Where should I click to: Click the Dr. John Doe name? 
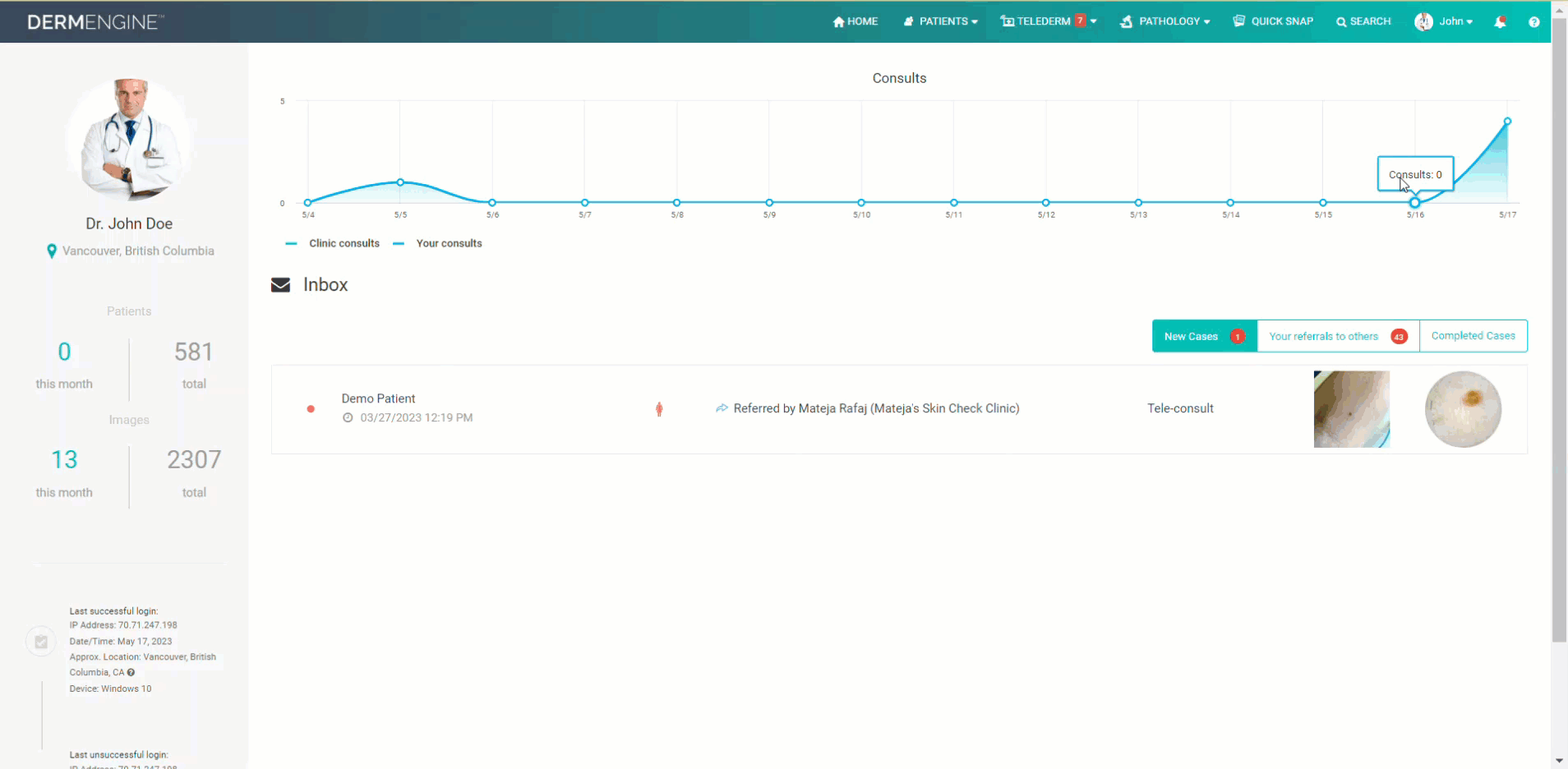129,223
